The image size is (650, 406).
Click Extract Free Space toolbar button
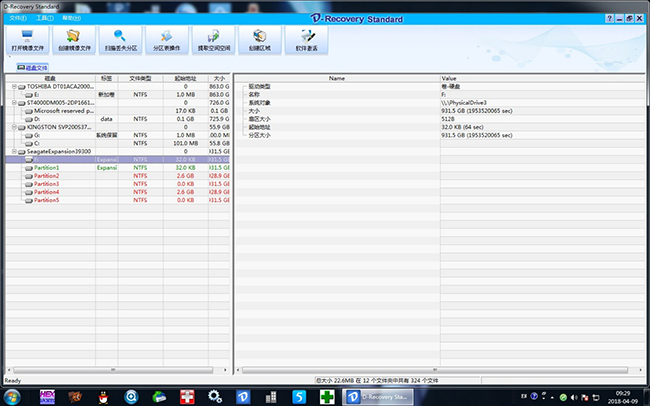pos(213,40)
